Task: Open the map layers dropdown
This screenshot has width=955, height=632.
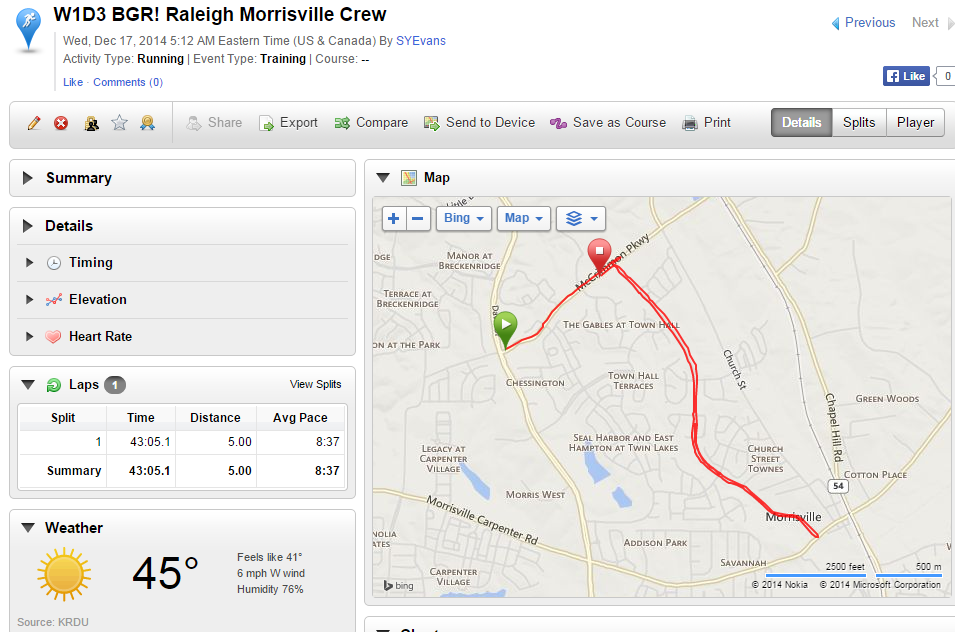Action: pyautogui.click(x=581, y=218)
